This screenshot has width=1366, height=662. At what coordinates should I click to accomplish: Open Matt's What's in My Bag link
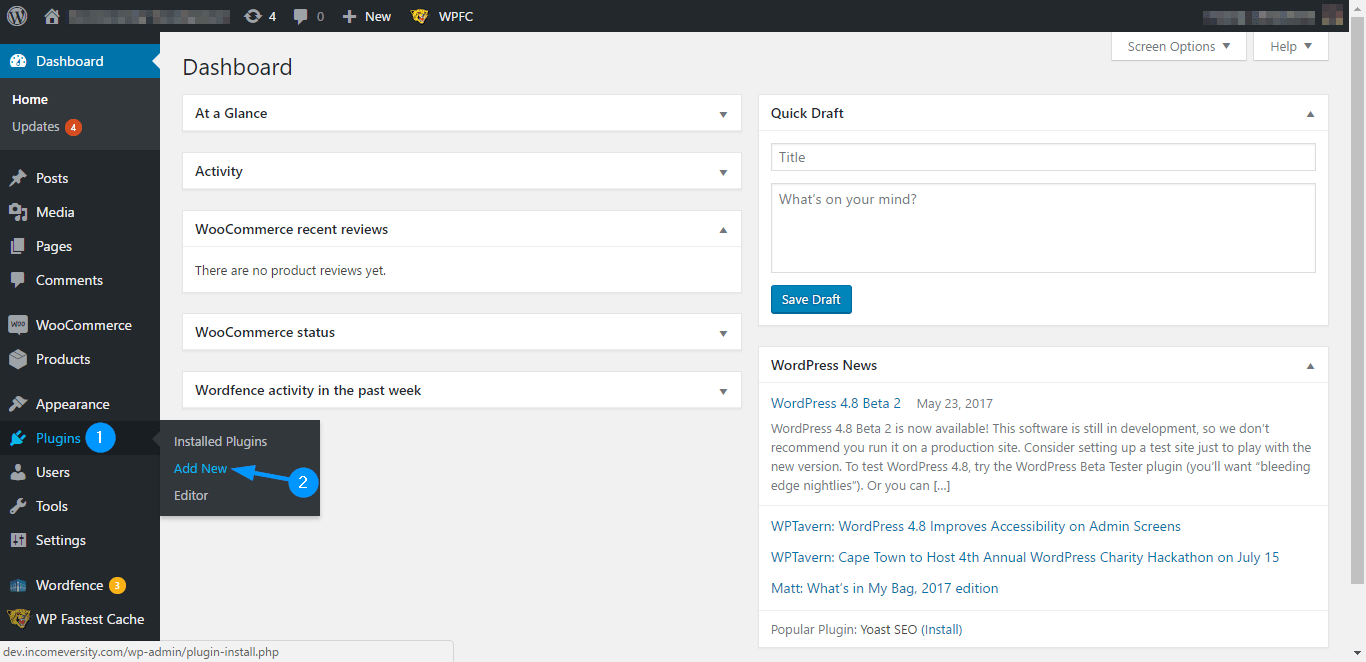tap(885, 588)
